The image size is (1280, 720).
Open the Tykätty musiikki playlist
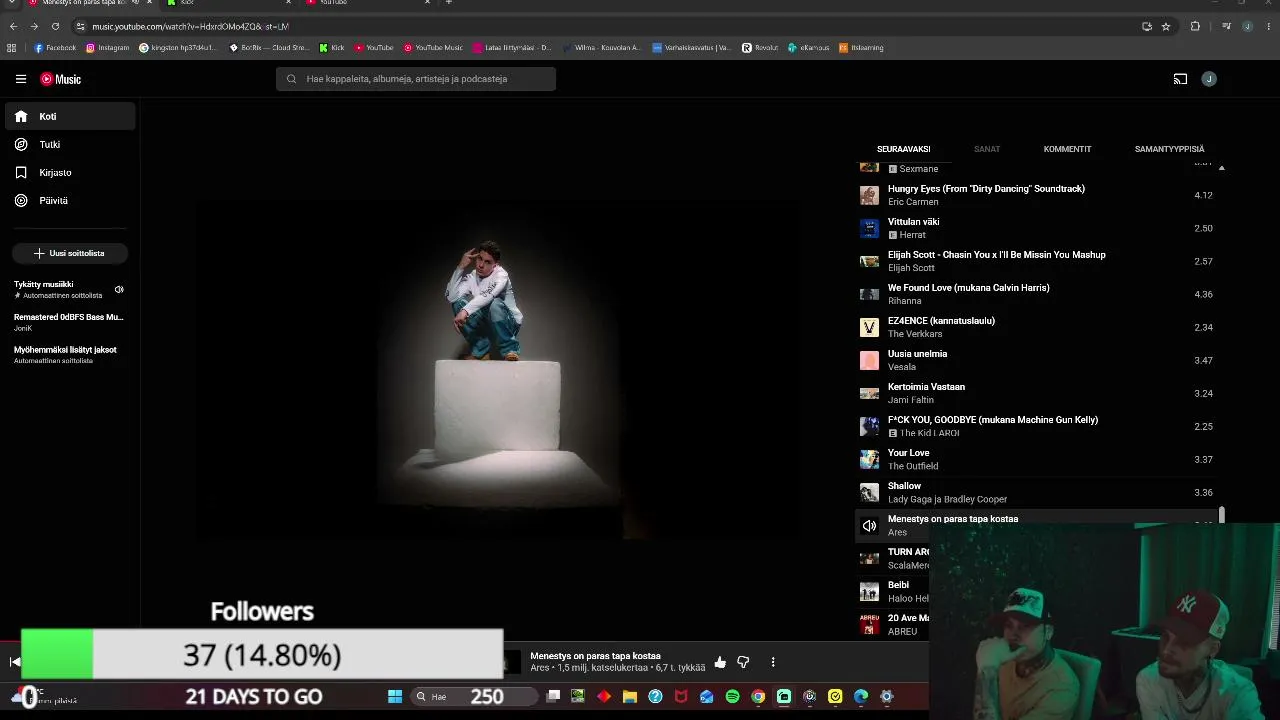click(x=70, y=289)
